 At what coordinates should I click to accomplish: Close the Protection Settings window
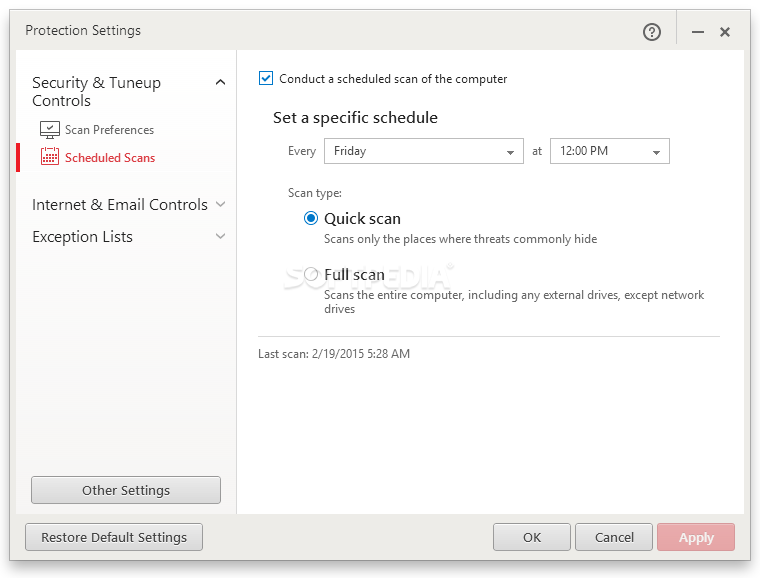pyautogui.click(x=725, y=32)
